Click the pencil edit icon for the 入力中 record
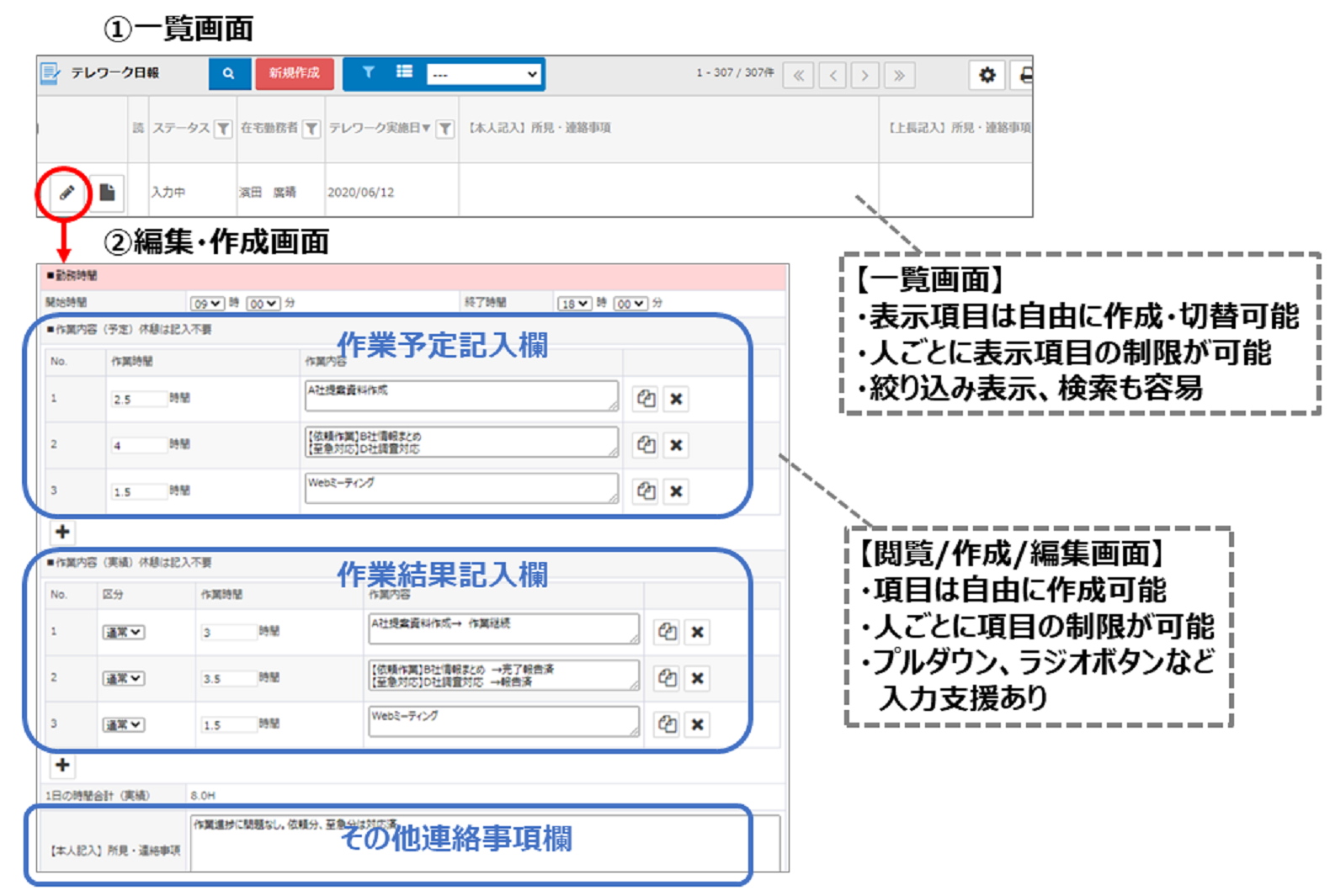 tap(66, 193)
